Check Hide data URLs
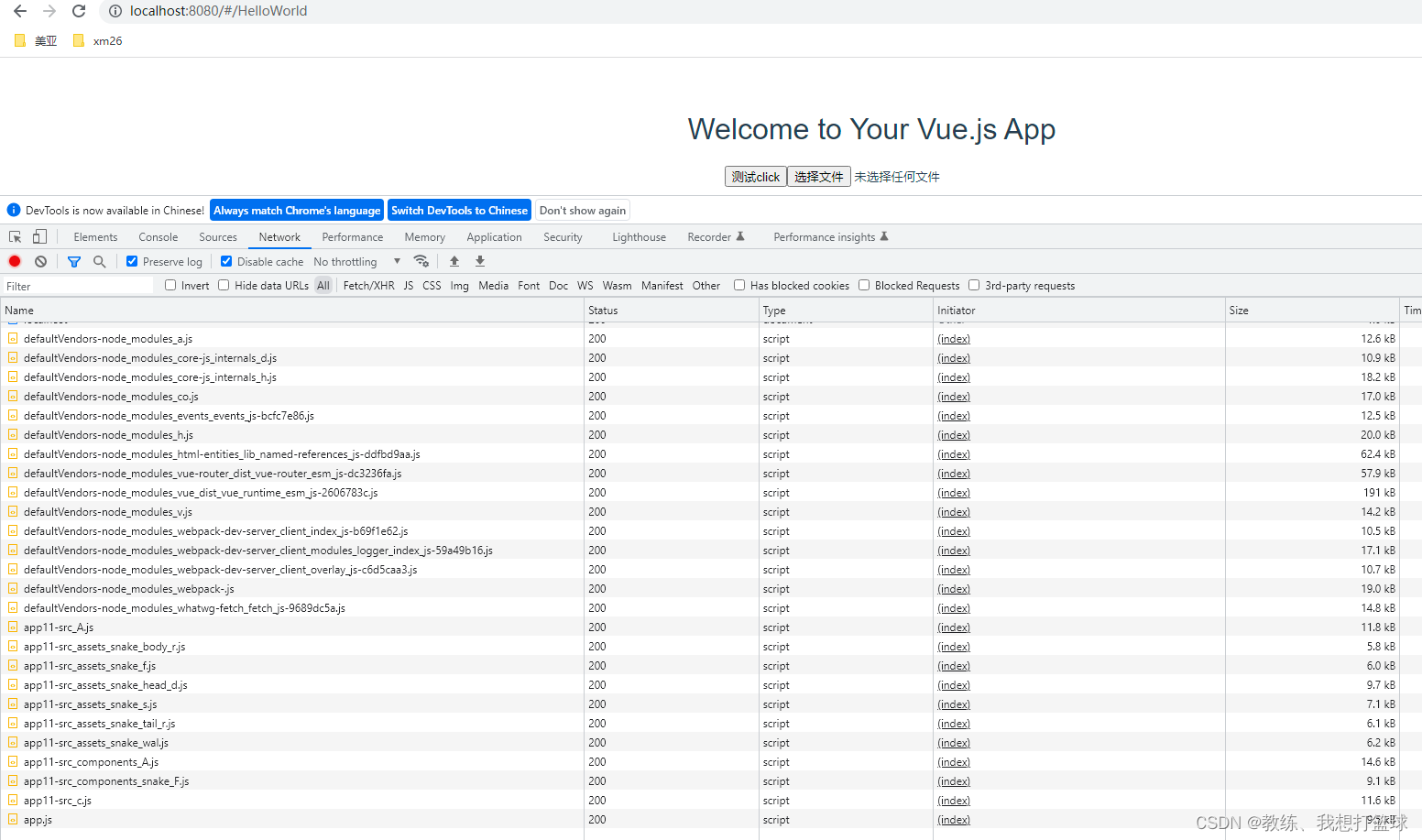 point(224,285)
